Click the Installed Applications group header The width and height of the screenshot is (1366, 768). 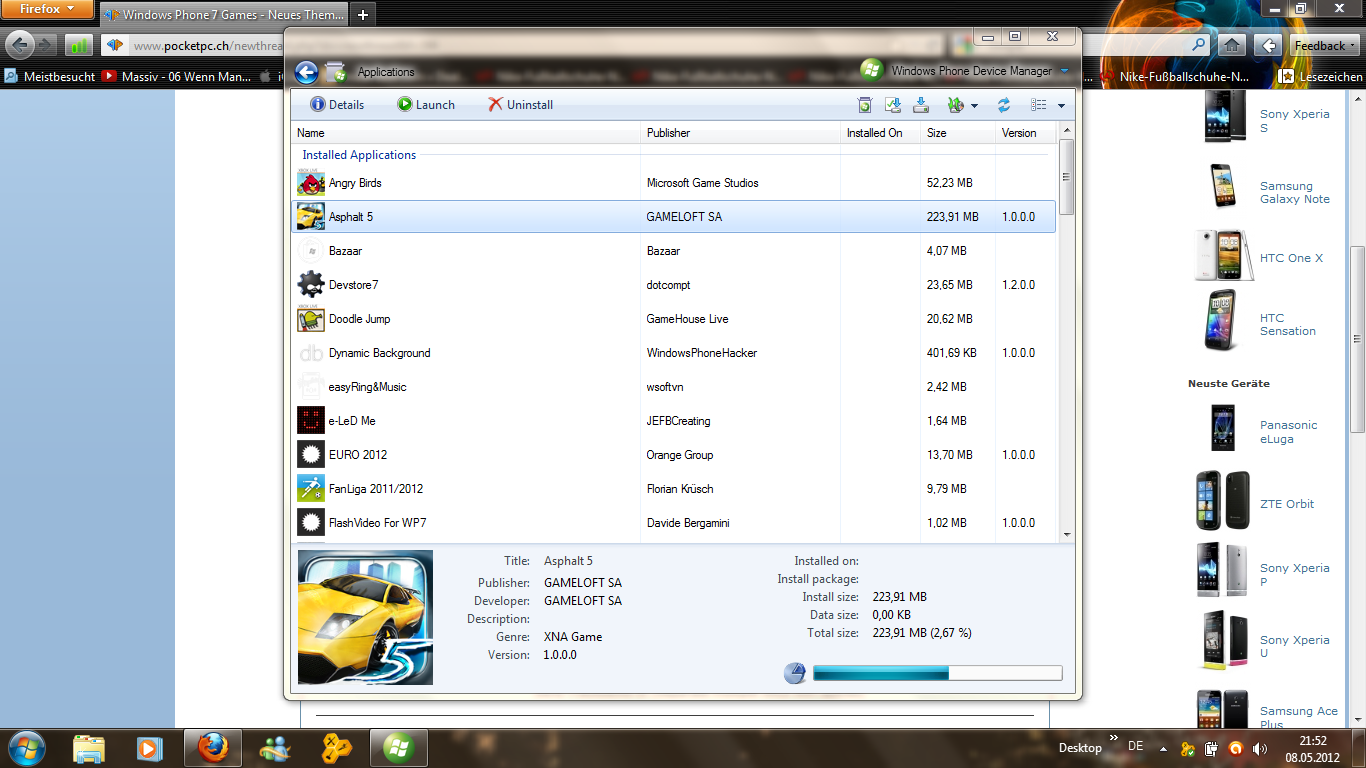[359, 155]
